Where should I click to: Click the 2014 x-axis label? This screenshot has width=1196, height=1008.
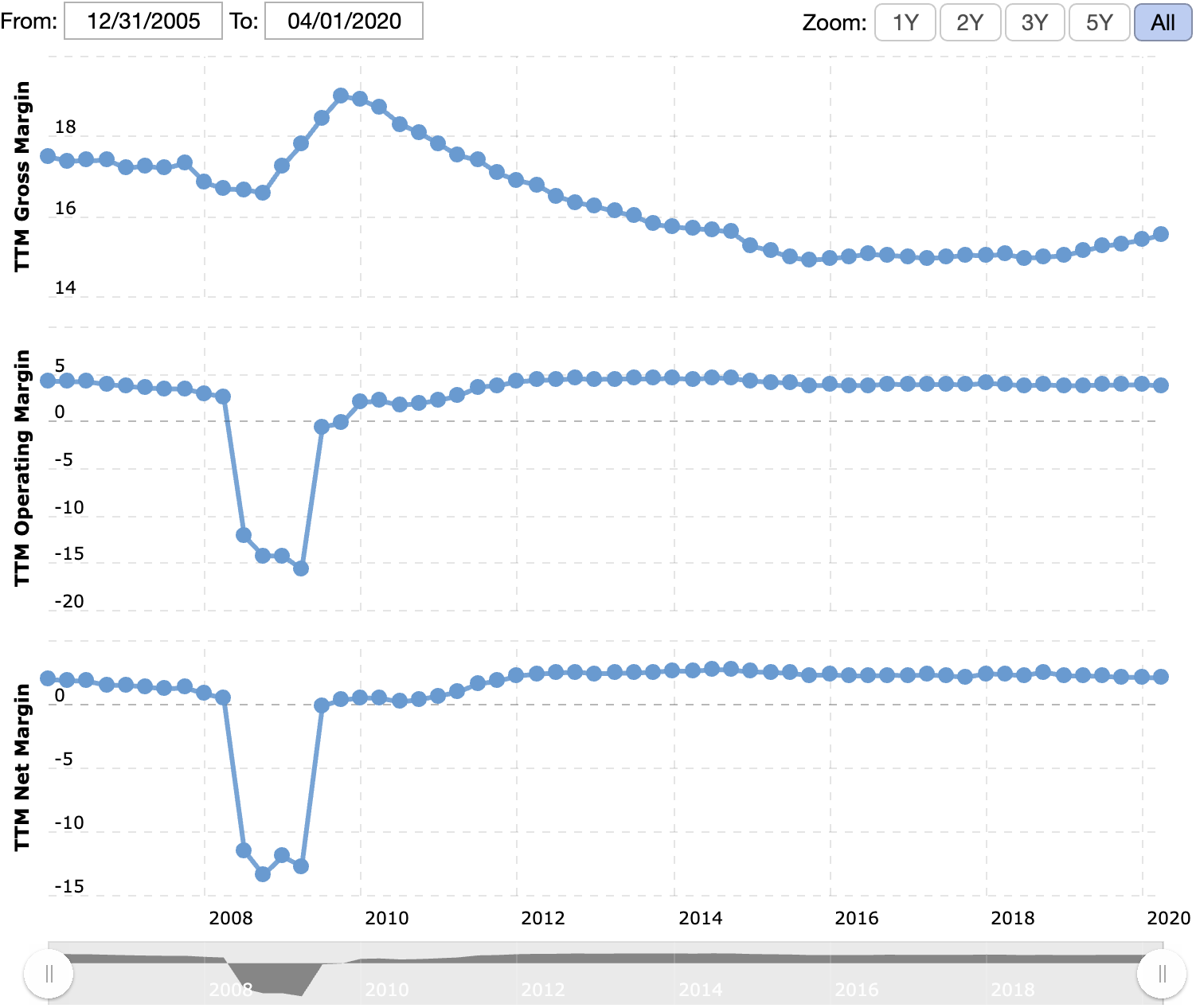coord(700,918)
